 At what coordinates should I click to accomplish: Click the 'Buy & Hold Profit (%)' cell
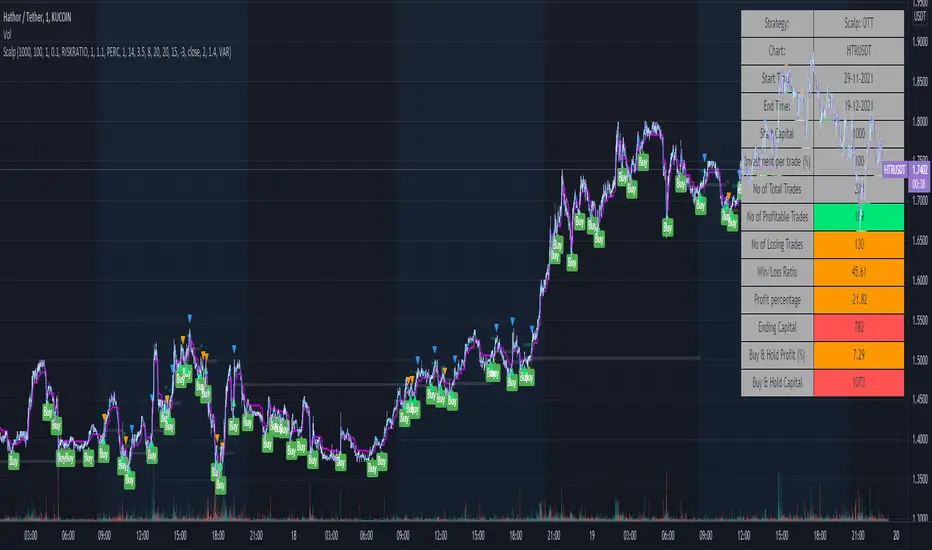point(777,355)
